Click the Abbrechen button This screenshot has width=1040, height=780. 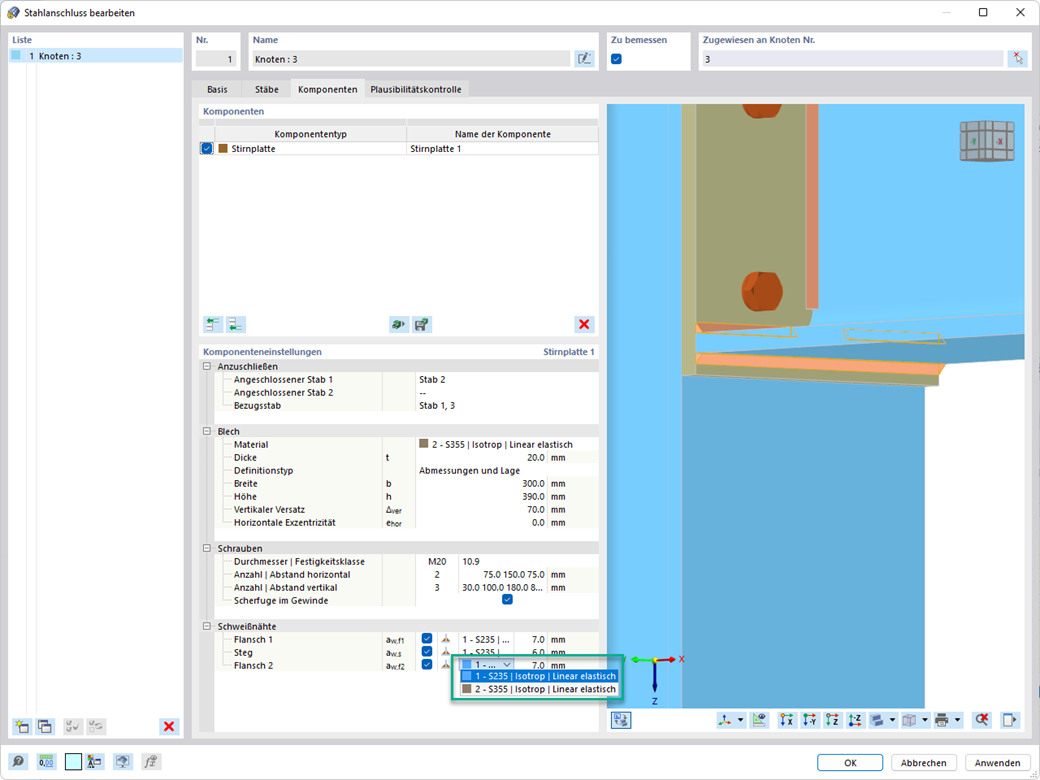923,763
